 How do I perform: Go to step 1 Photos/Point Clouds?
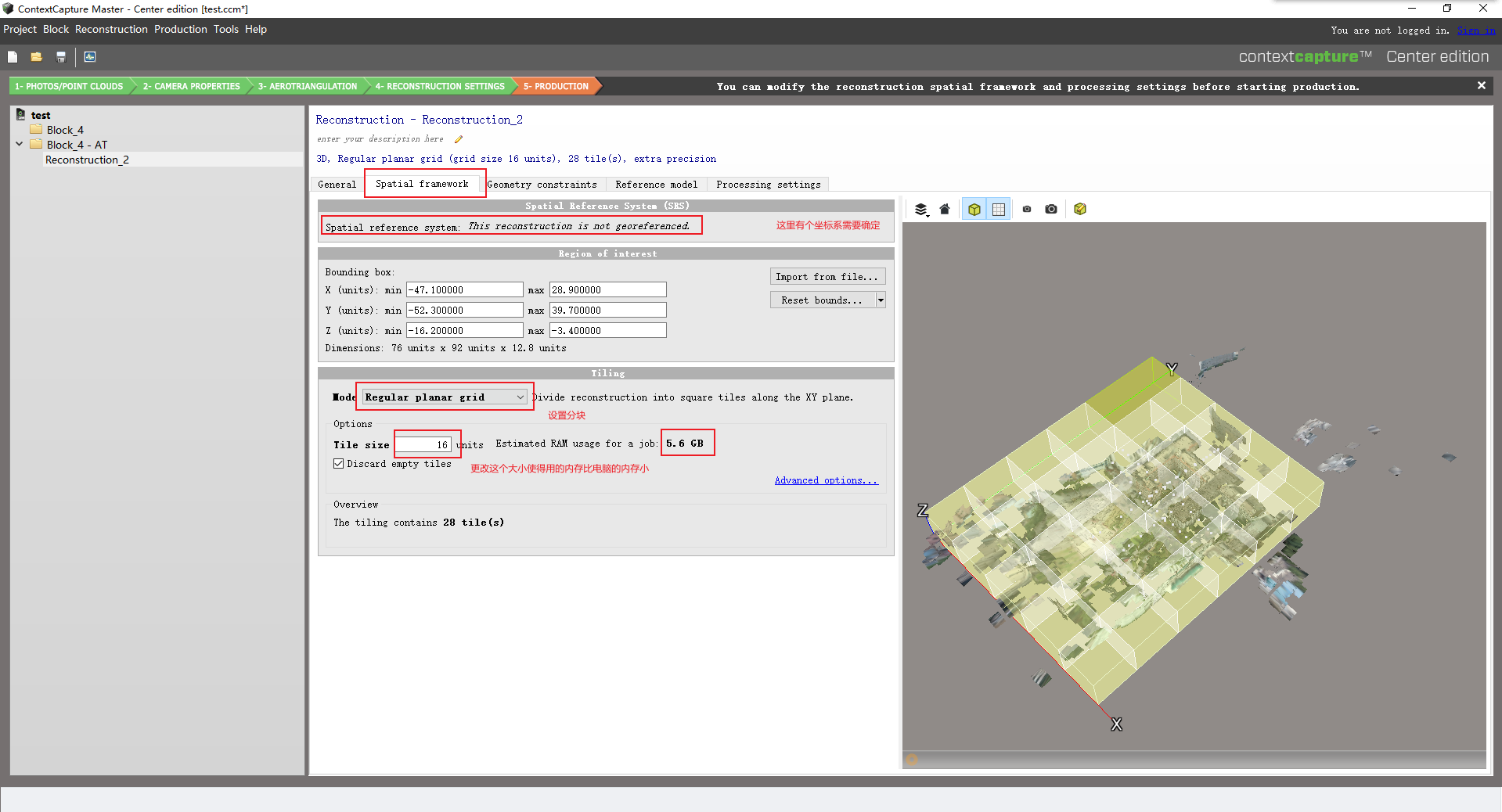click(69, 86)
